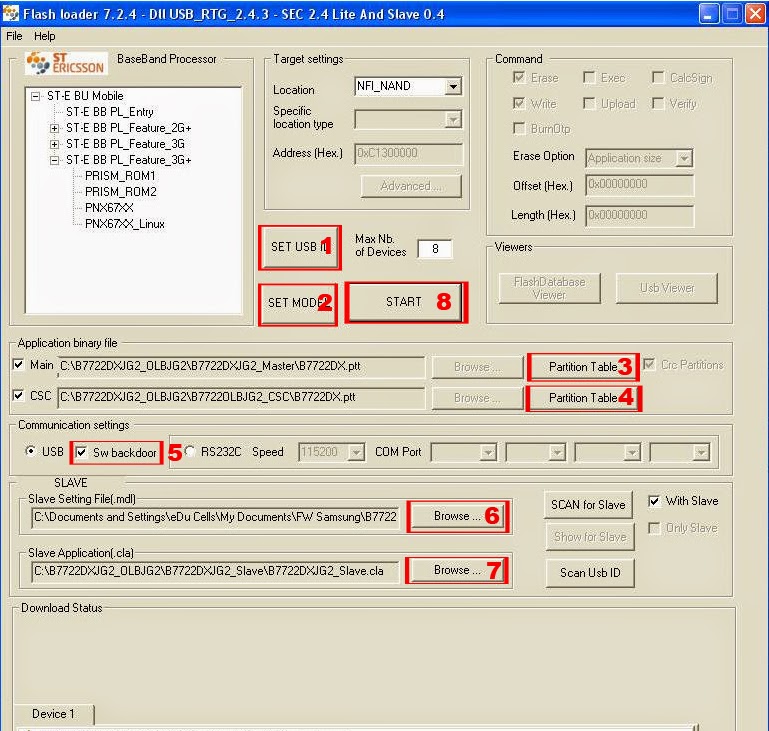Toggle the CSC binary file checkbox

(19, 396)
